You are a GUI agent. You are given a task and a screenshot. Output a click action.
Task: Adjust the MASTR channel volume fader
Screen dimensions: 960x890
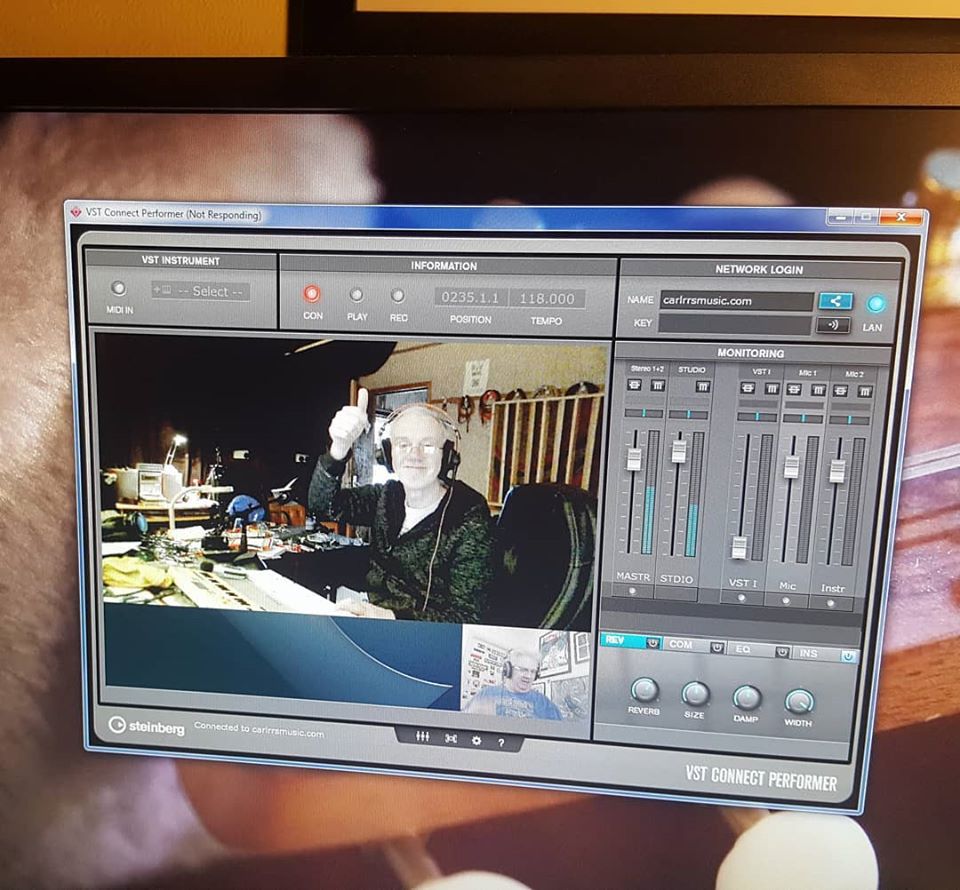[634, 459]
